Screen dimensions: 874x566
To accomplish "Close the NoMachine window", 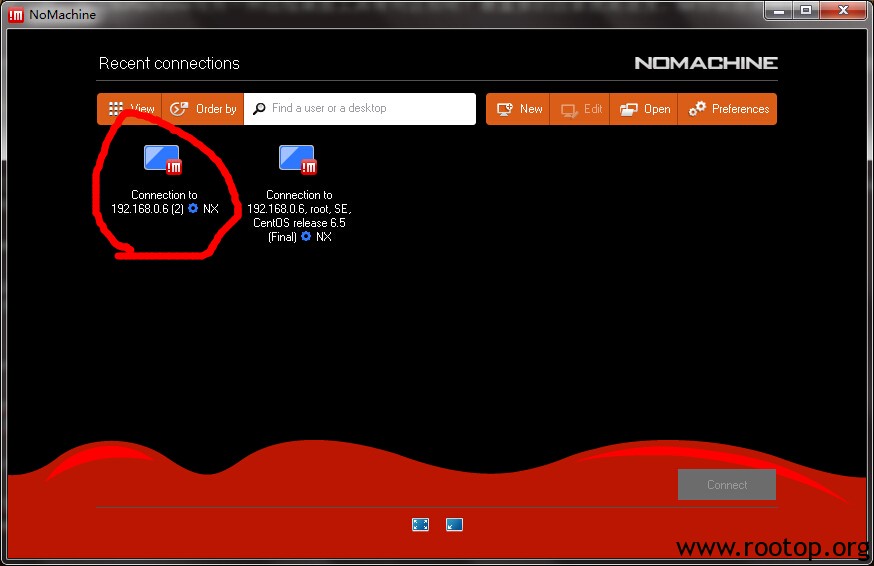I will point(843,10).
